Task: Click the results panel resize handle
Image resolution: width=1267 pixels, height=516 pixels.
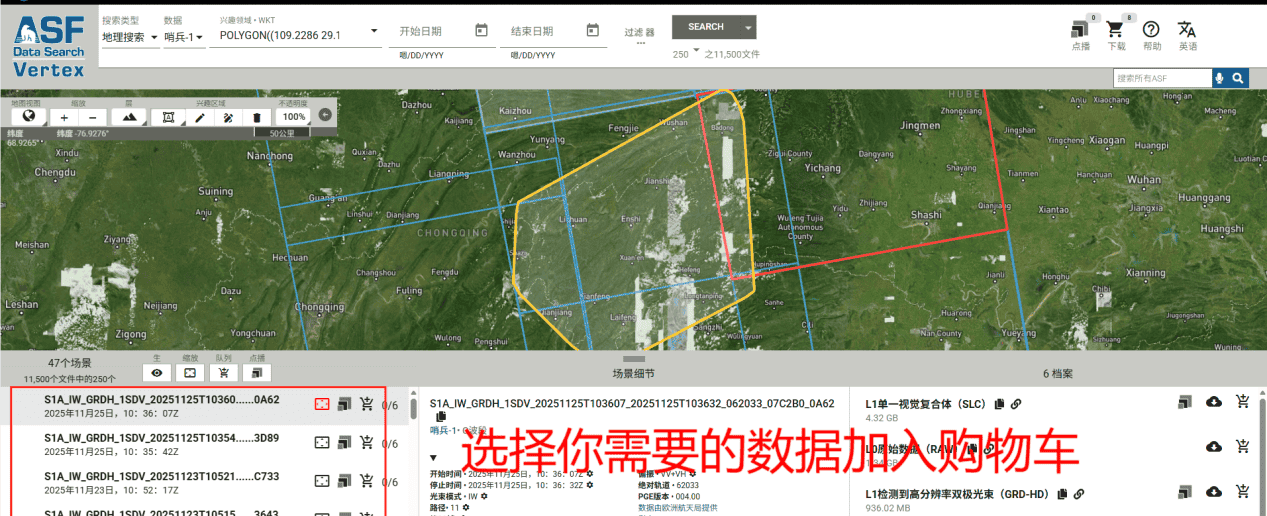Action: [633, 358]
